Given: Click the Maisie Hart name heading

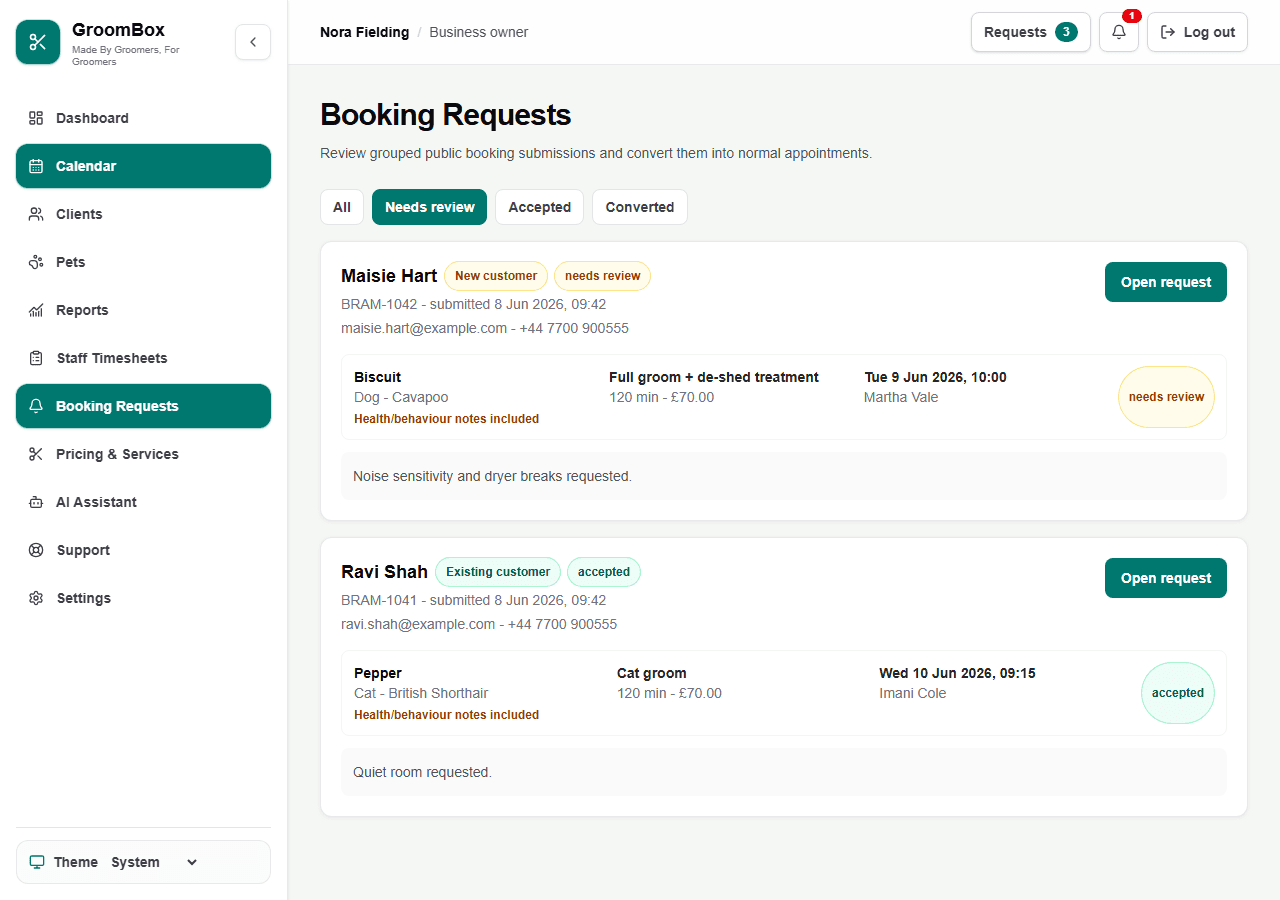Looking at the screenshot, I should point(389,276).
